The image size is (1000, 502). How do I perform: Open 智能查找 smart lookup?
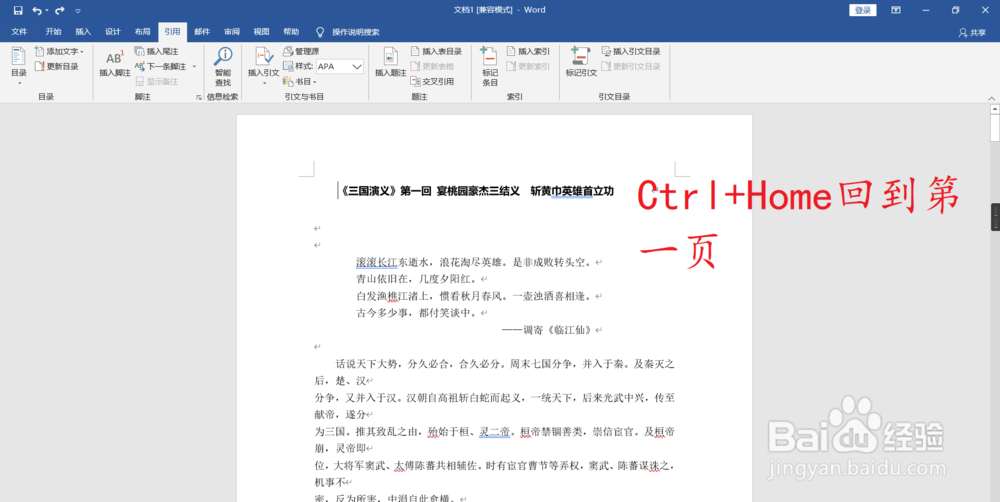tap(223, 66)
